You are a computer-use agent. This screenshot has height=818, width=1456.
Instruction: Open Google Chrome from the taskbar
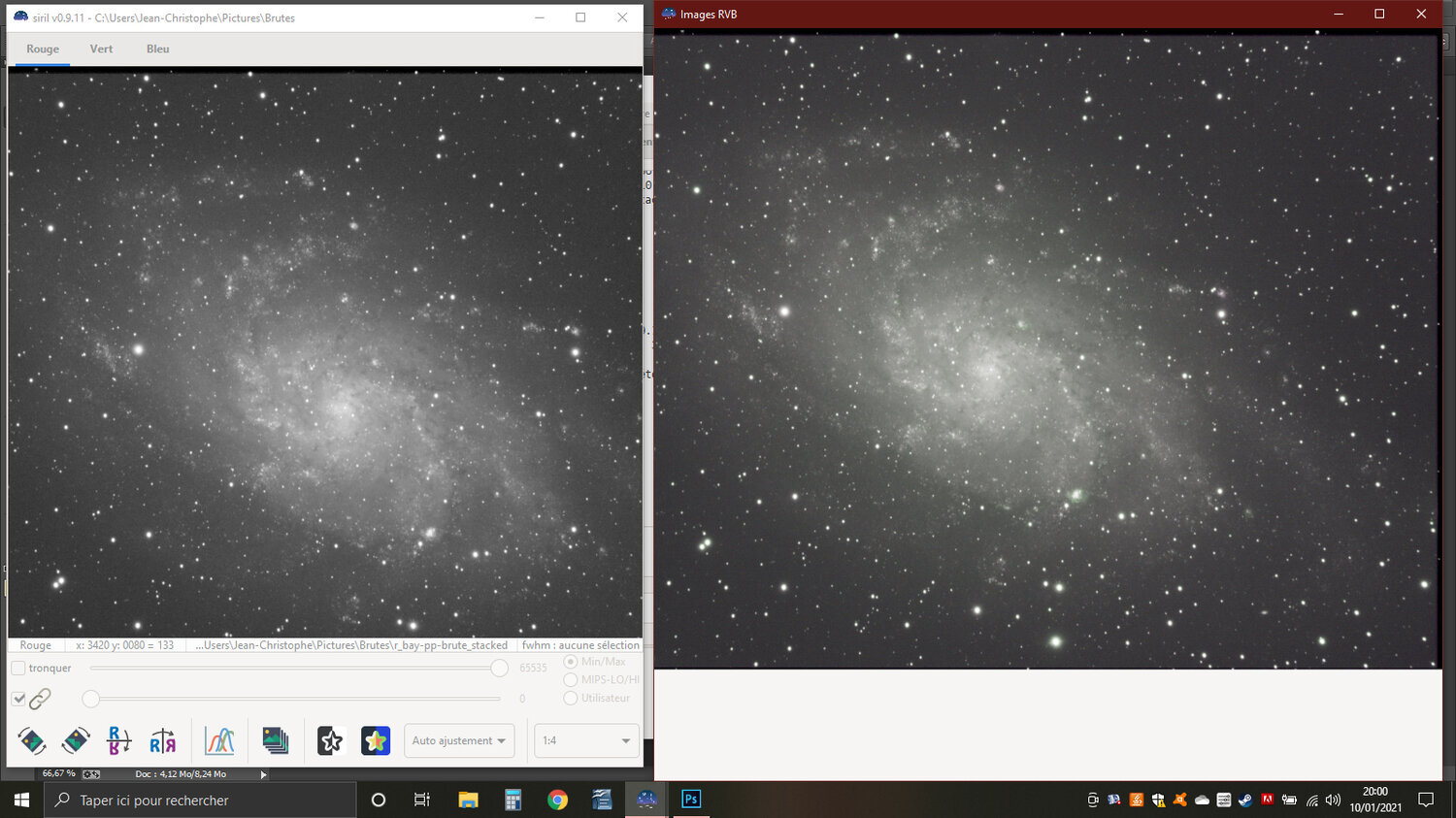pyautogui.click(x=557, y=800)
